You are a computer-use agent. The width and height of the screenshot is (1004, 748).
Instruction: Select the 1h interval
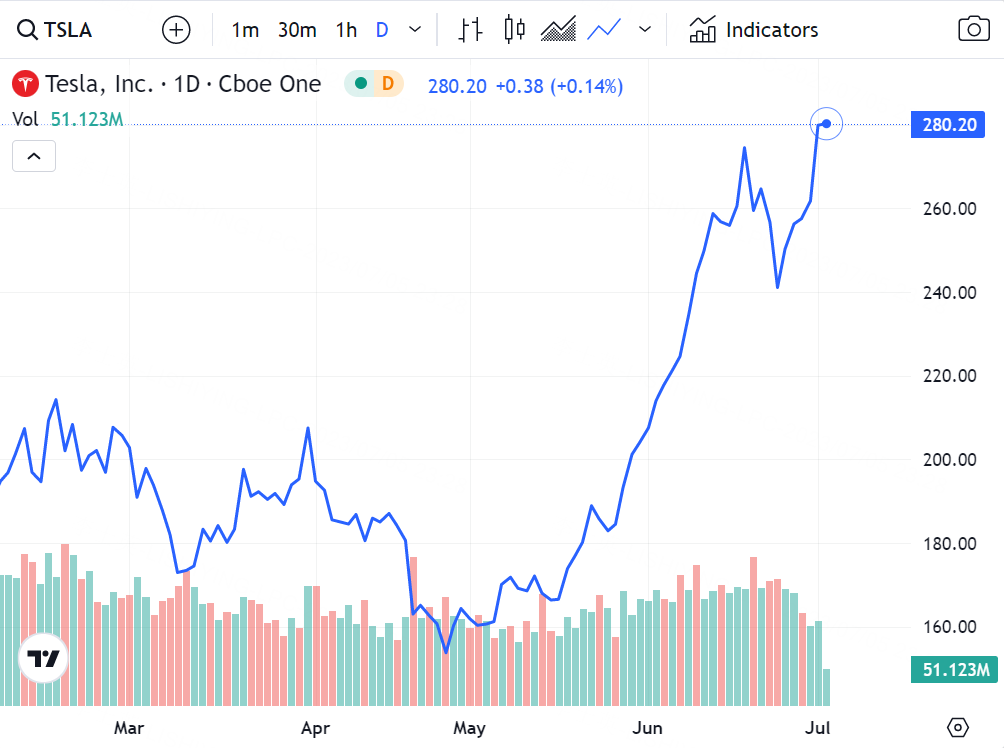pos(345,30)
